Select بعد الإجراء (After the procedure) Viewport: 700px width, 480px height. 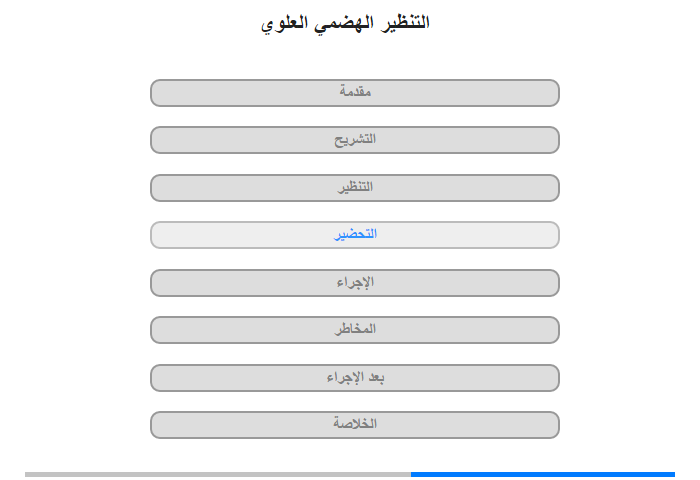point(355,378)
